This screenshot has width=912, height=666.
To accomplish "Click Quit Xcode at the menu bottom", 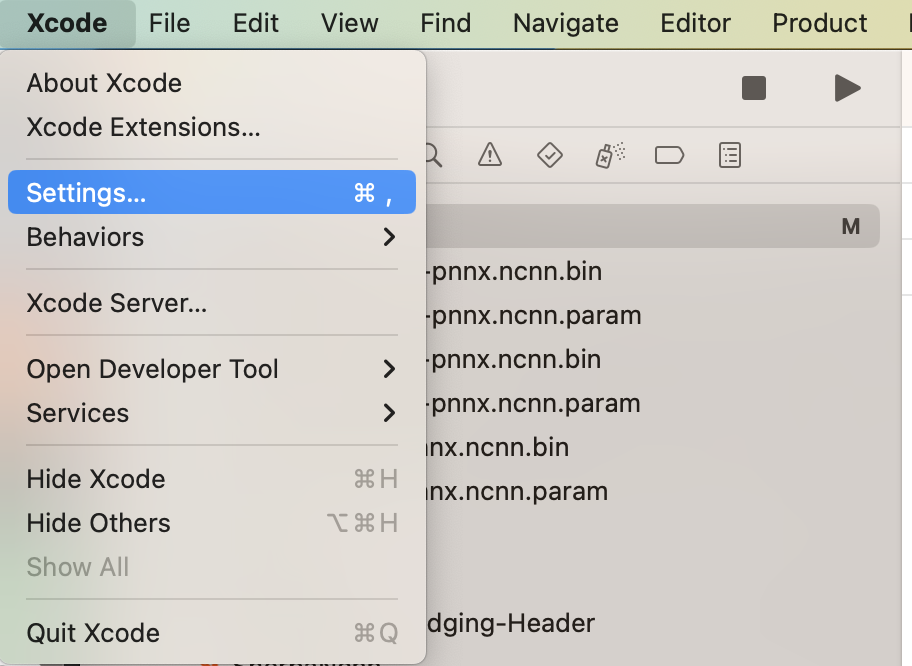I will point(212,633).
